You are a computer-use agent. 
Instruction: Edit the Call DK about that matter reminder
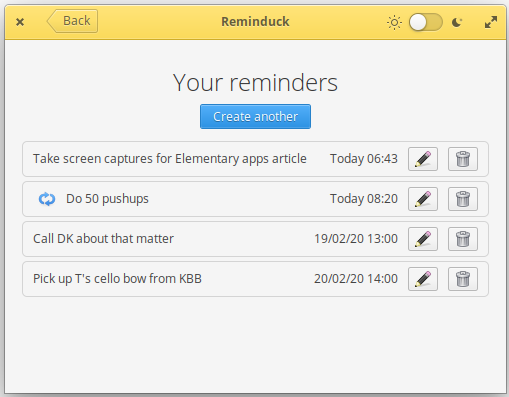(423, 239)
